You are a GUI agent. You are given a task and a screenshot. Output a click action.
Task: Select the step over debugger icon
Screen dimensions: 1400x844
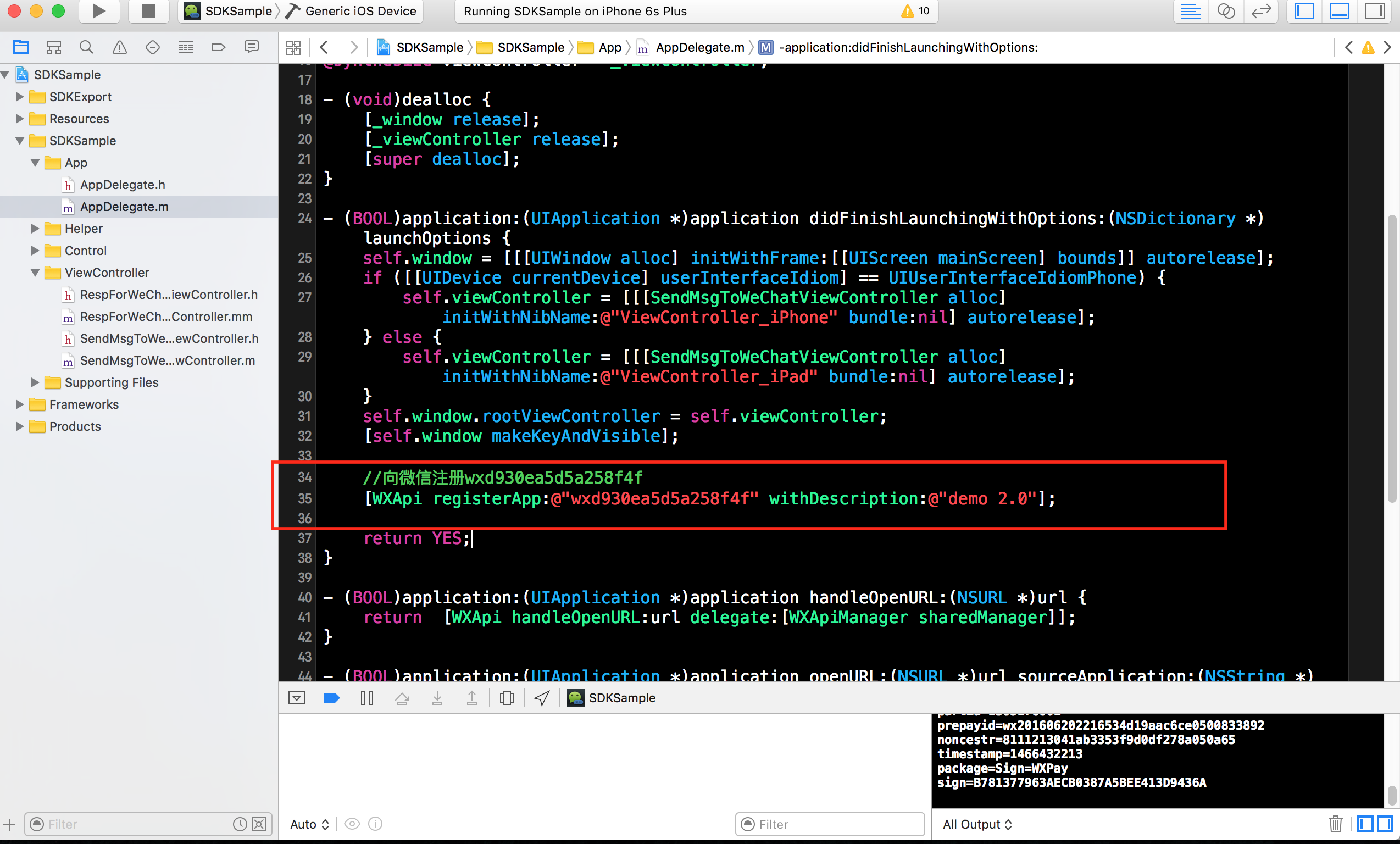tap(403, 698)
